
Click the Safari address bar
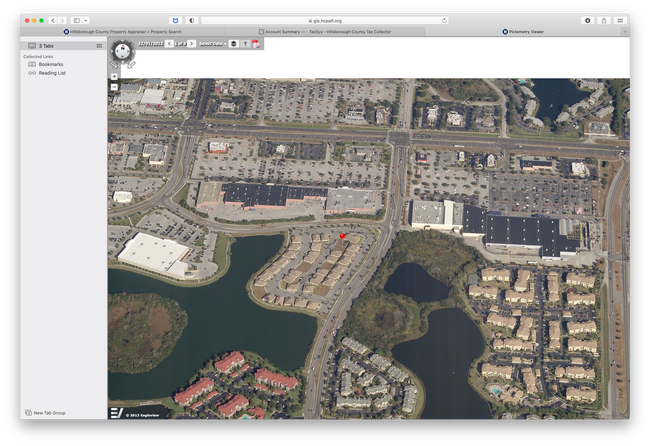[325, 20]
